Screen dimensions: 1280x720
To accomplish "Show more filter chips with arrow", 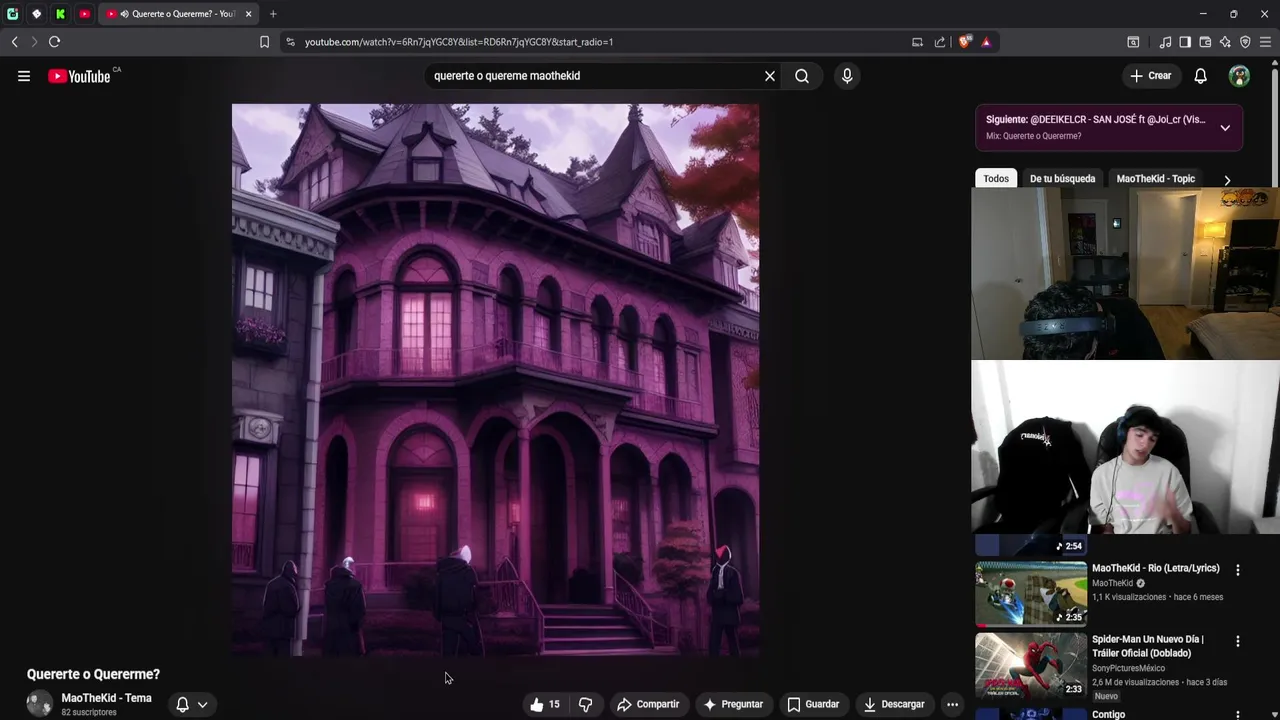I will point(1227,180).
